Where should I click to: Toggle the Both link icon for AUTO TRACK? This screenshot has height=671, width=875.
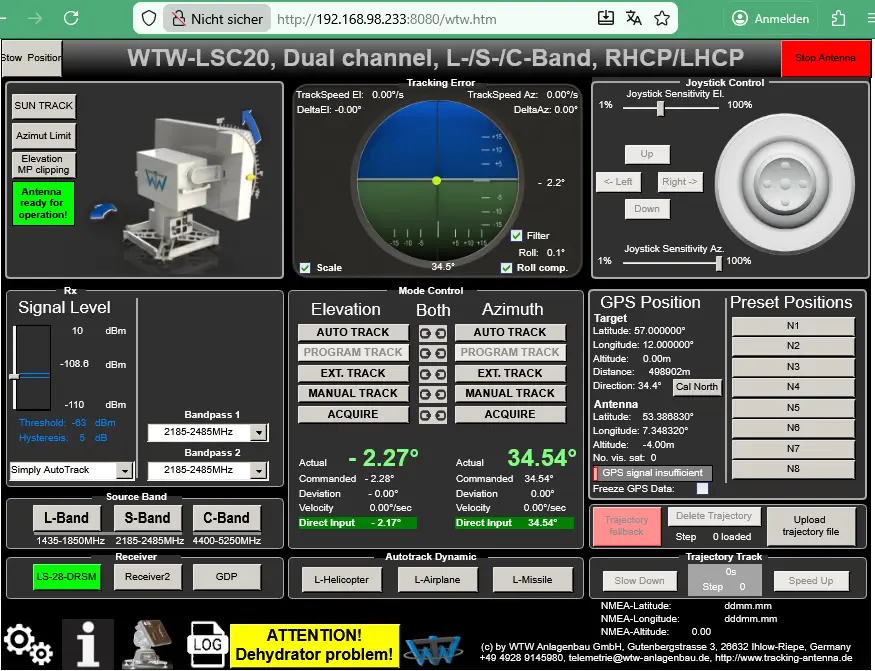click(x=432, y=333)
